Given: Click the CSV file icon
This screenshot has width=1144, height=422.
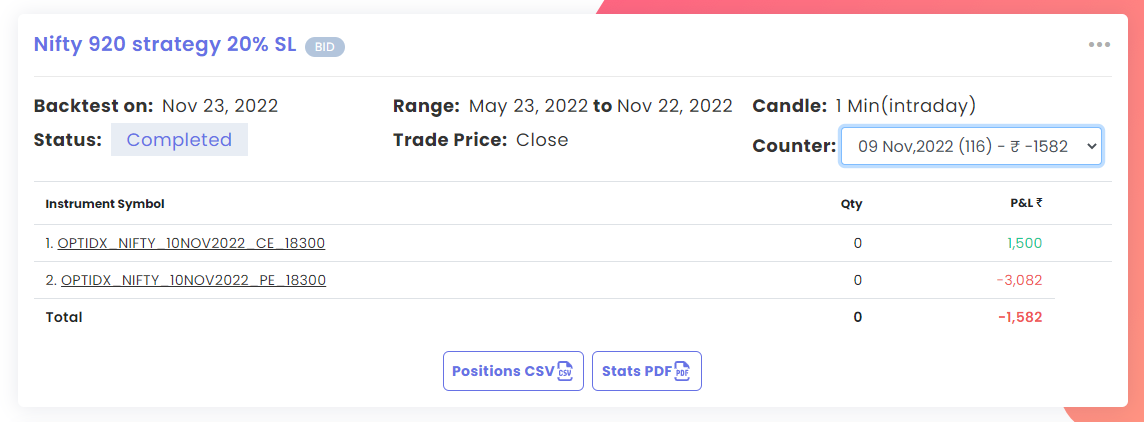Looking at the screenshot, I should (565, 371).
